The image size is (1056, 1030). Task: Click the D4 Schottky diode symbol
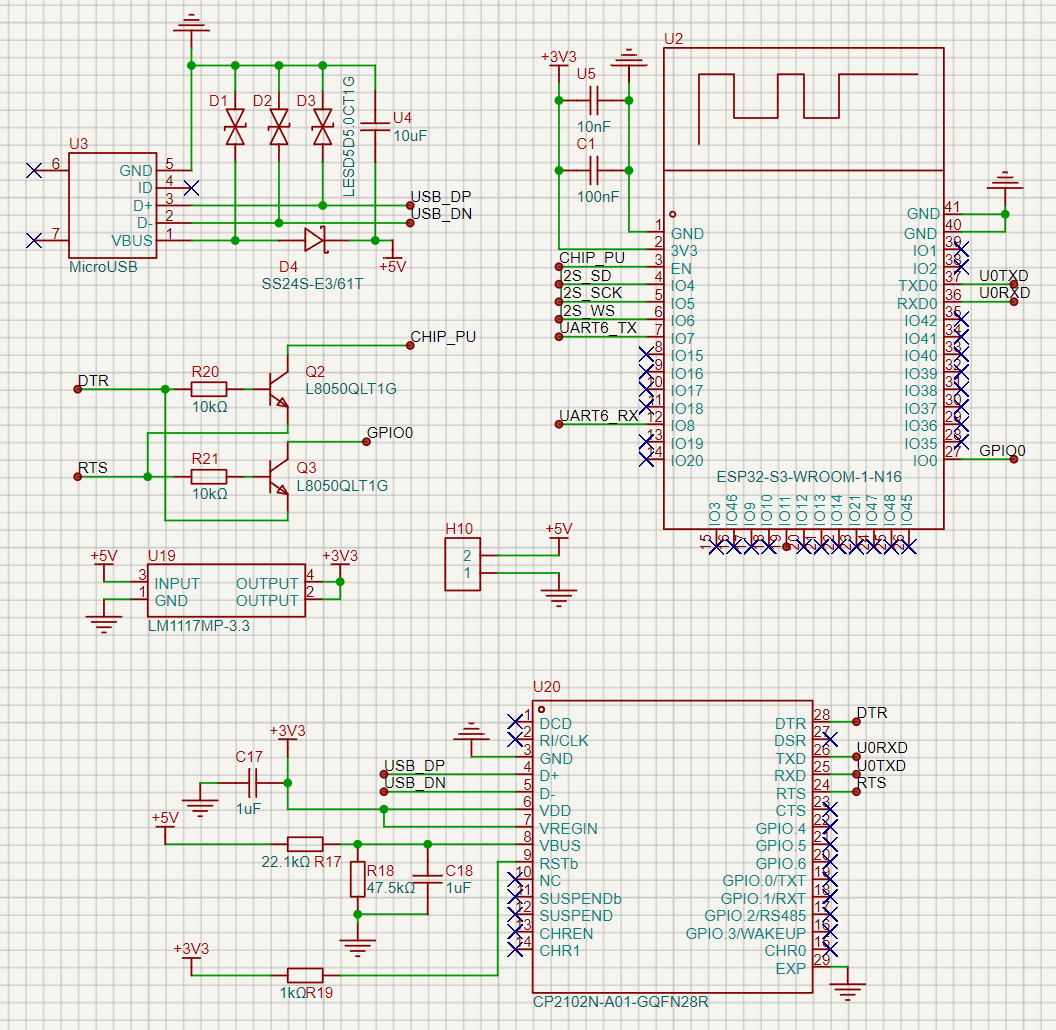tap(314, 240)
